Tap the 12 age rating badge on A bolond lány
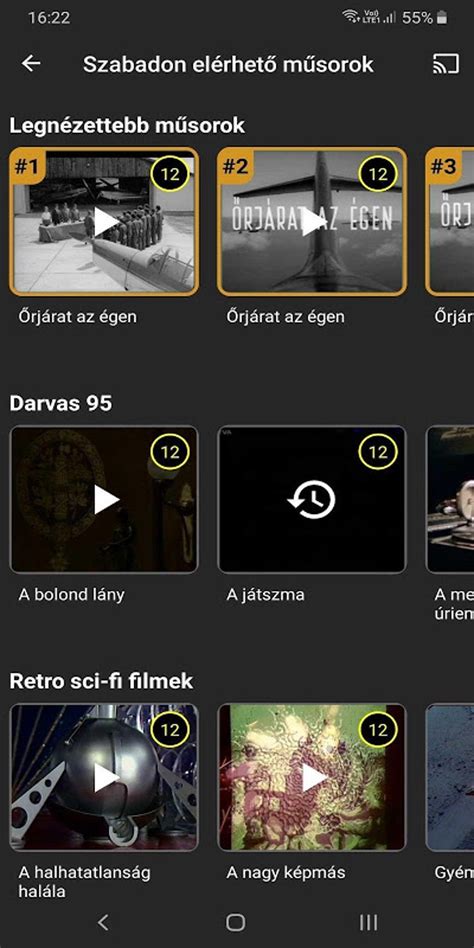The image size is (474, 948). coord(170,452)
